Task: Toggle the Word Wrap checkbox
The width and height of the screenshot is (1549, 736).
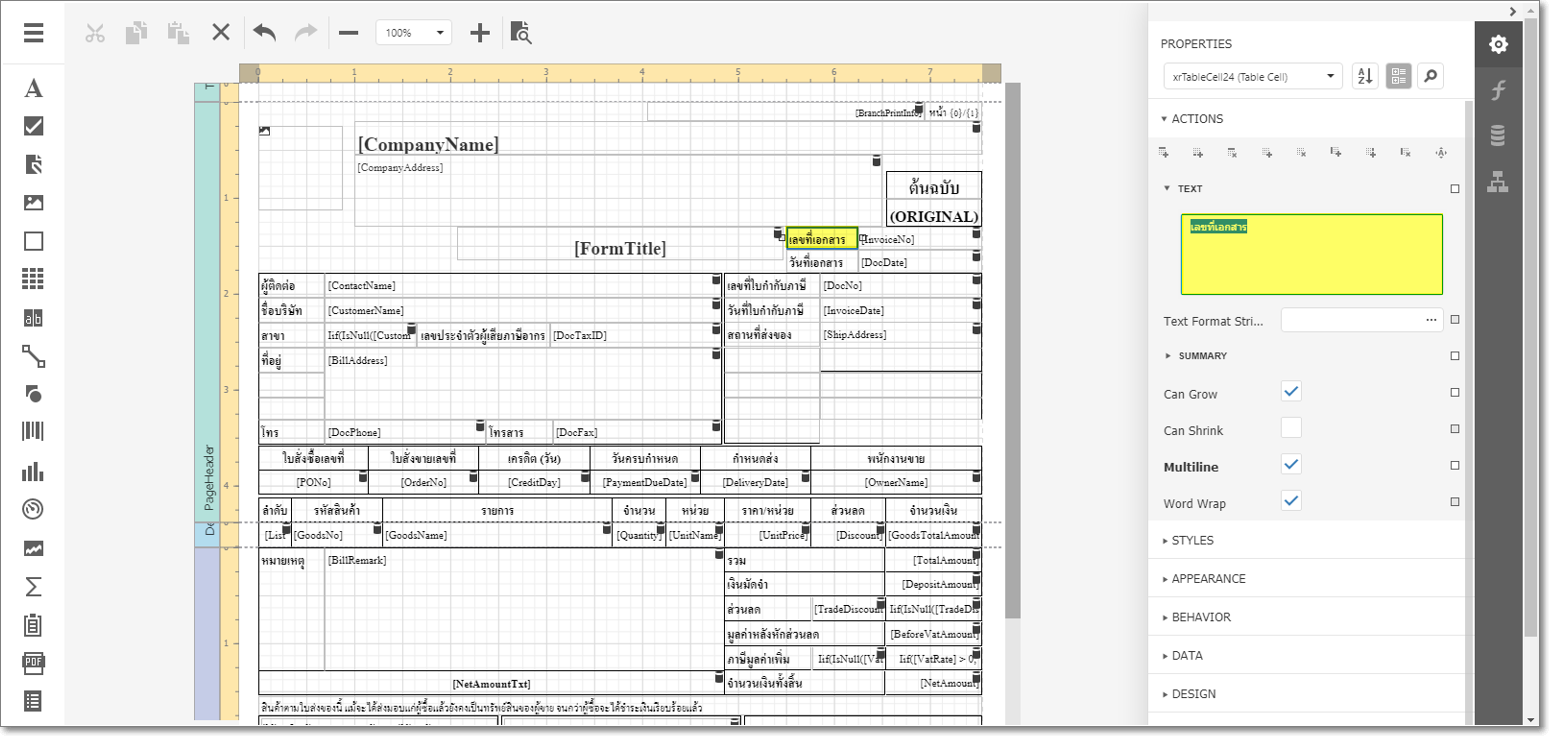Action: [x=1291, y=501]
